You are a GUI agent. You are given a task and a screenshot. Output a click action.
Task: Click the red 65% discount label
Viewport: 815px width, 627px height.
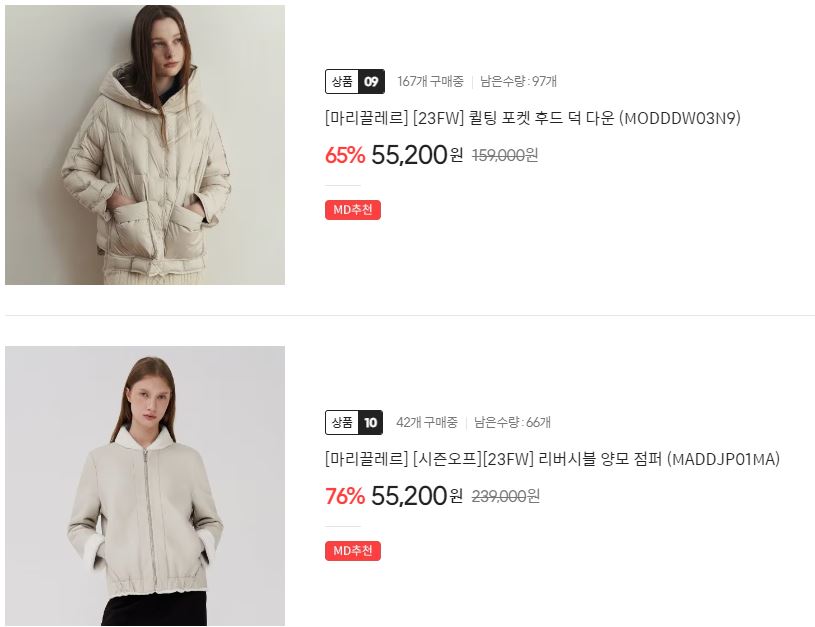point(345,155)
